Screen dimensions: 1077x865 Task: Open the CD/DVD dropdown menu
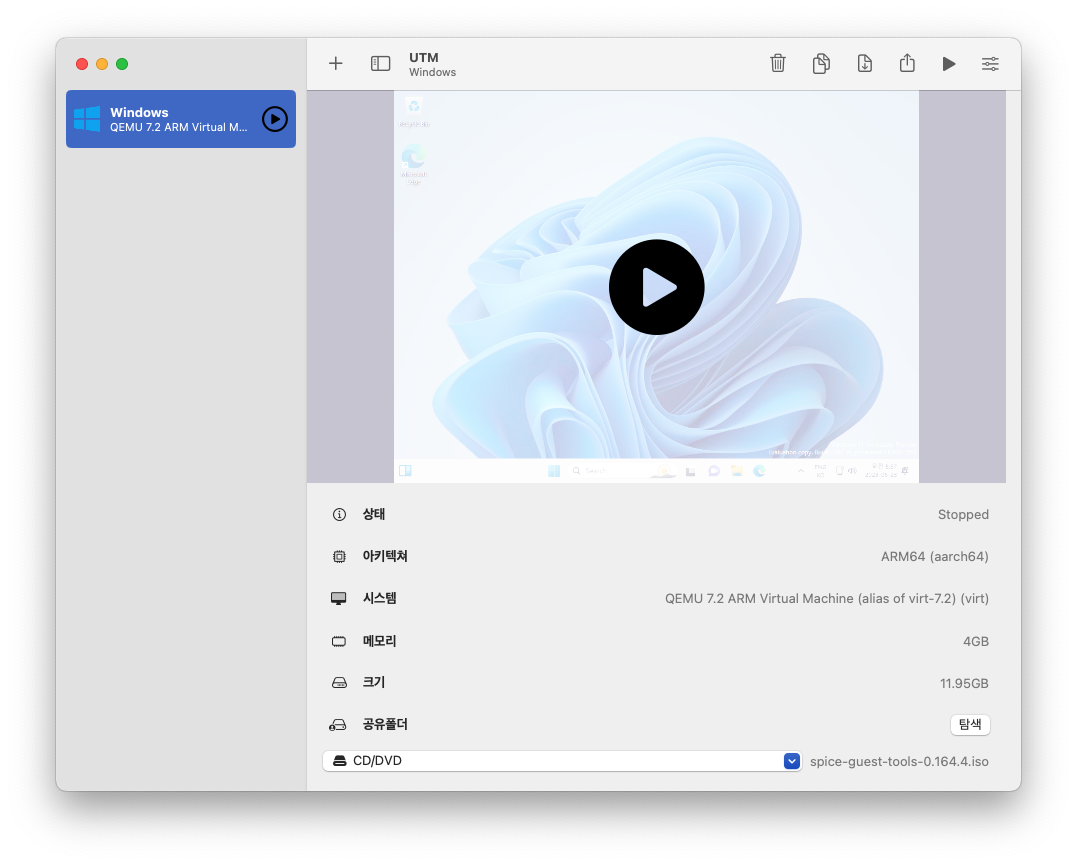tap(562, 761)
